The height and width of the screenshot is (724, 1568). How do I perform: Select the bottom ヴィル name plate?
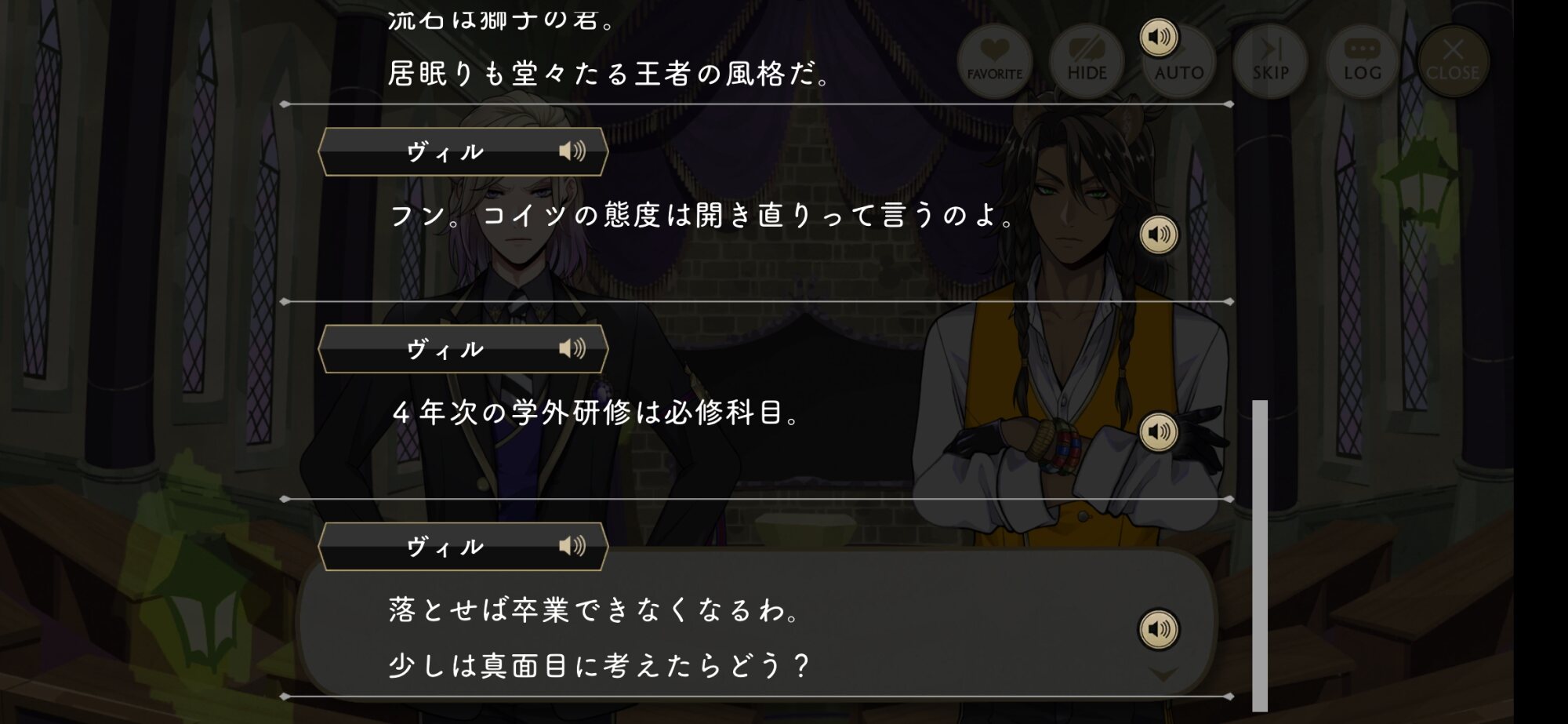pos(463,547)
